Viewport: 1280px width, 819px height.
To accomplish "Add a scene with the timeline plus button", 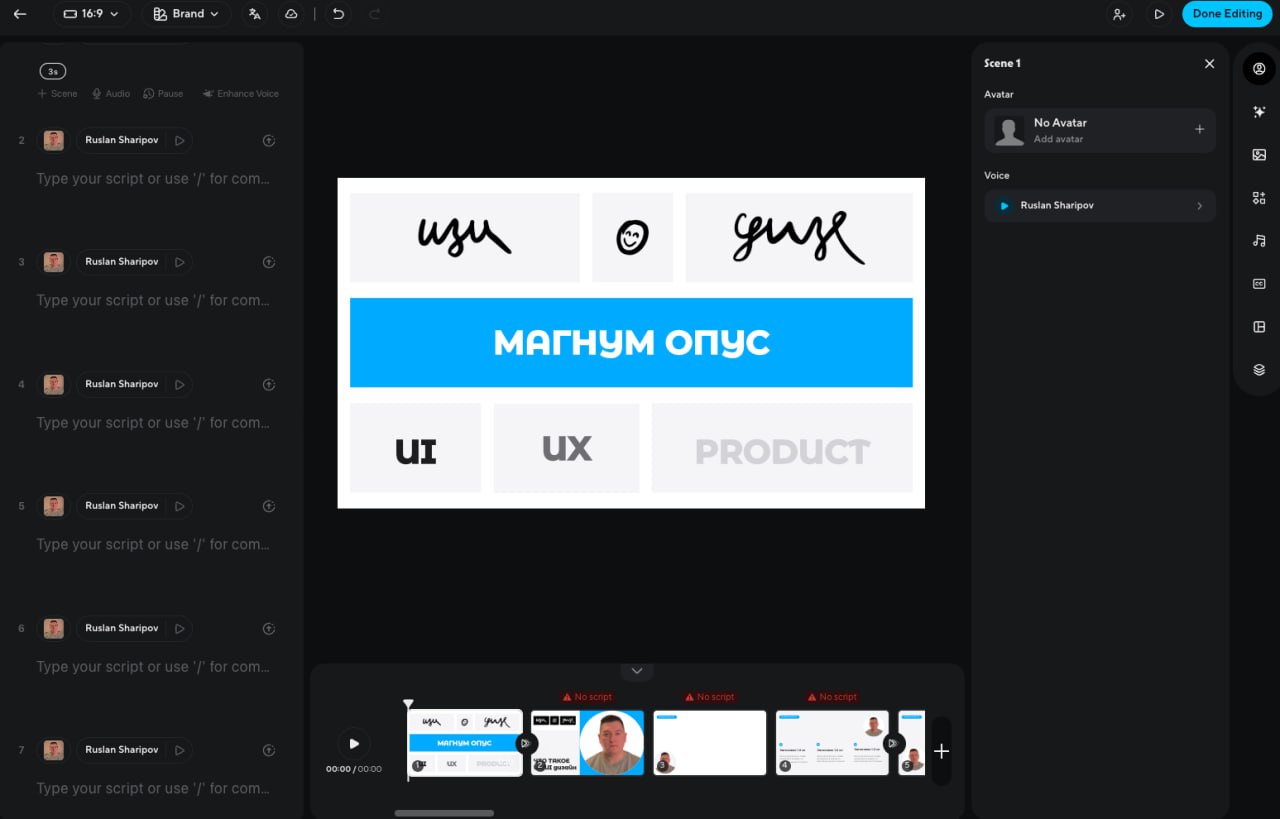I will point(941,751).
